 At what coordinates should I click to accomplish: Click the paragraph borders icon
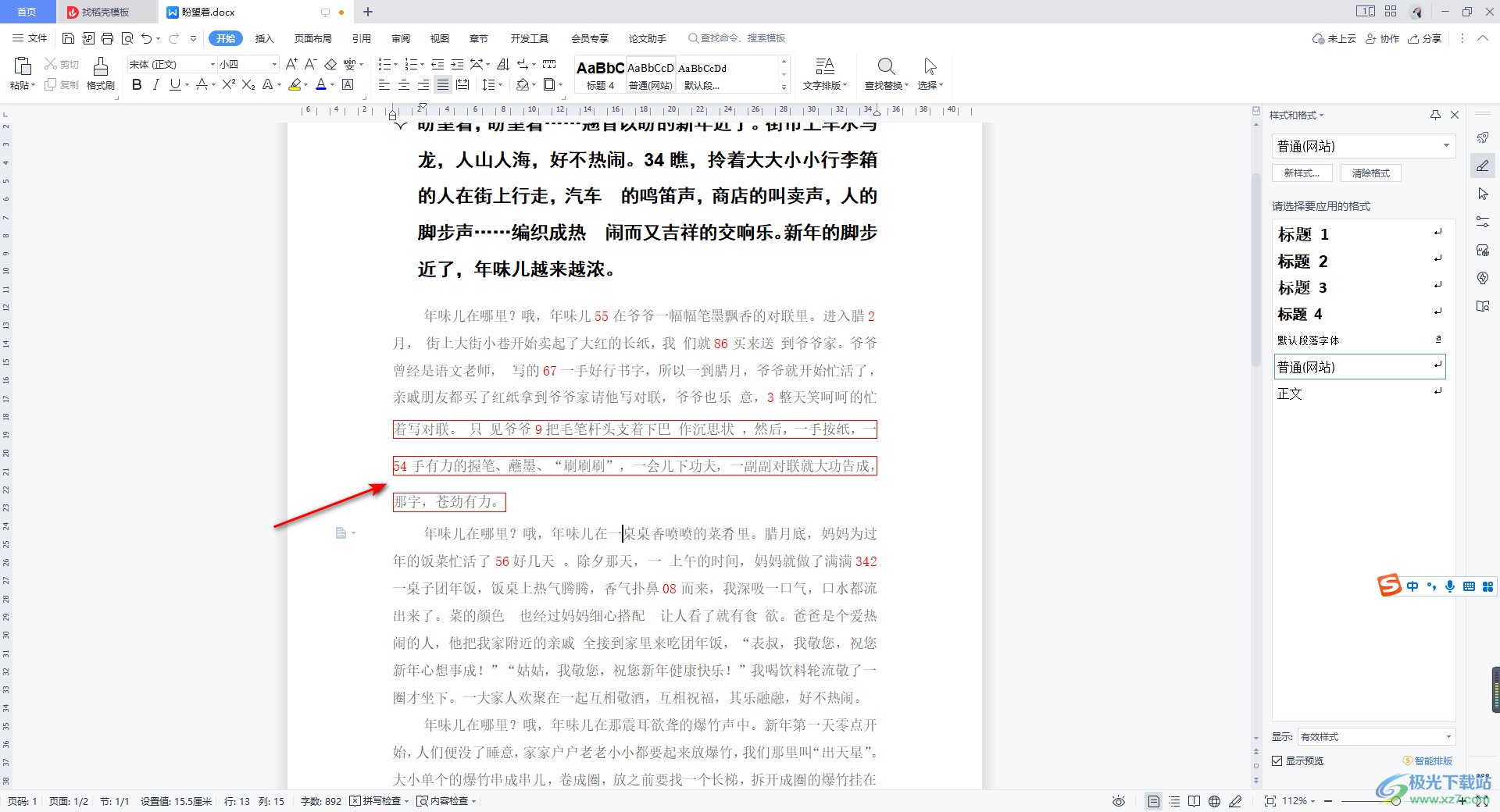click(x=549, y=84)
